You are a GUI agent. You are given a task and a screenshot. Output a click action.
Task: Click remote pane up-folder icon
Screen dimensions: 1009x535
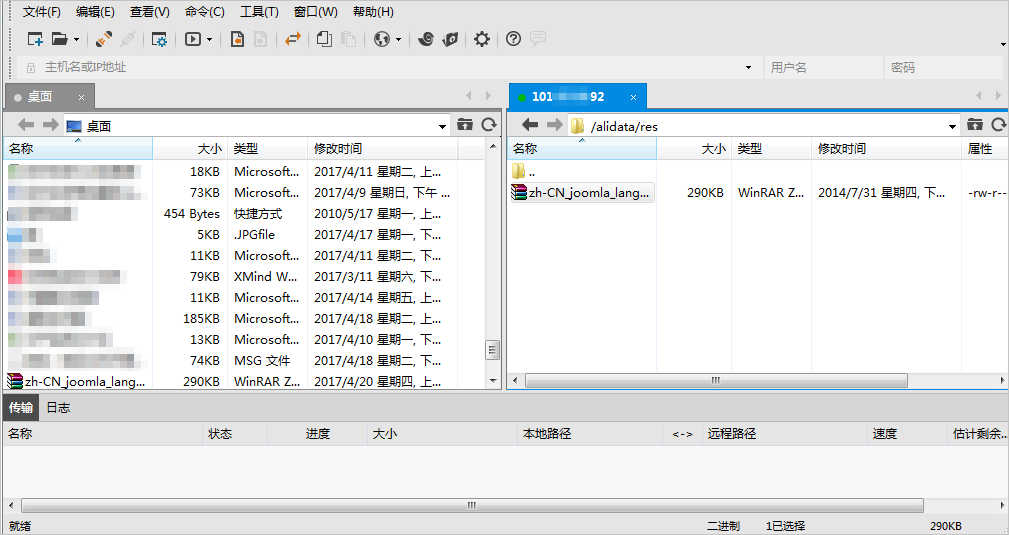(x=975, y=125)
